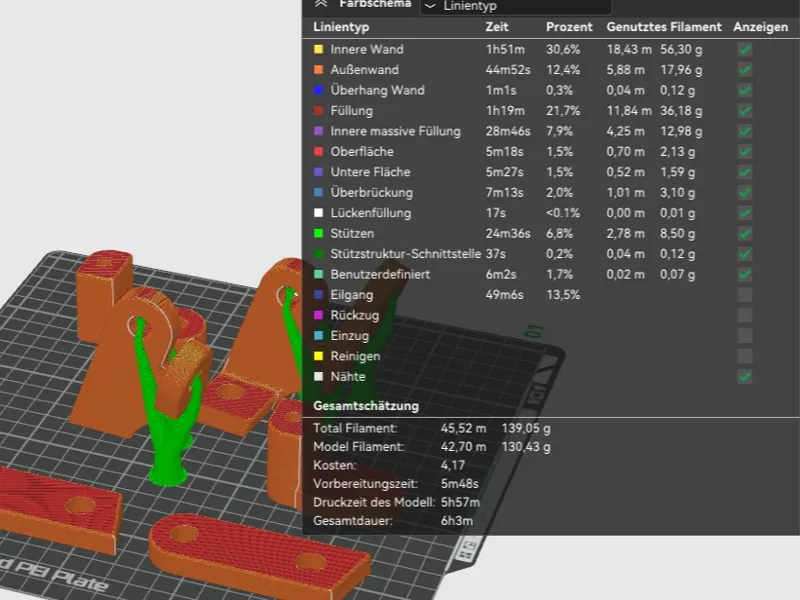Click Gesamtdauer value 6h3m

pyautogui.click(x=456, y=521)
